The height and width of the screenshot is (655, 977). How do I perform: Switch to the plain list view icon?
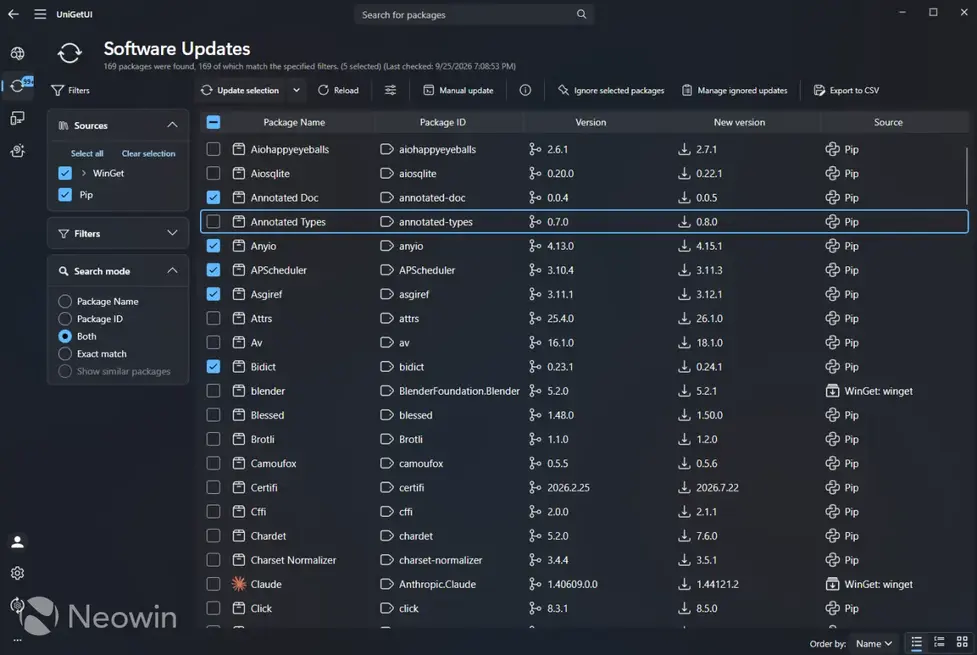(916, 643)
